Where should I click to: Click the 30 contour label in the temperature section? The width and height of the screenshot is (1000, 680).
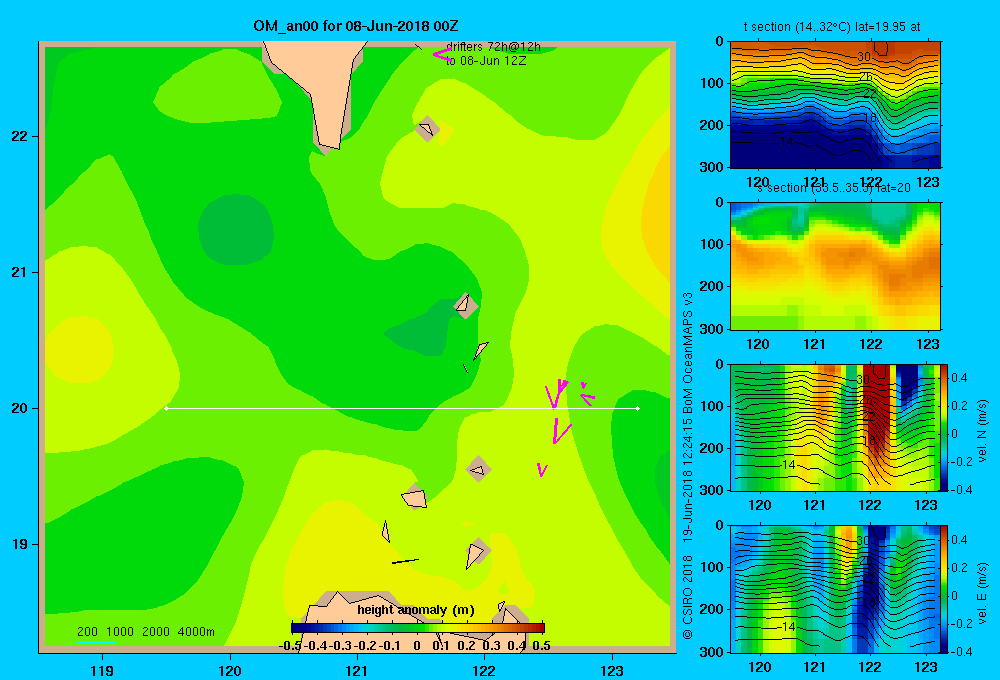tap(864, 56)
